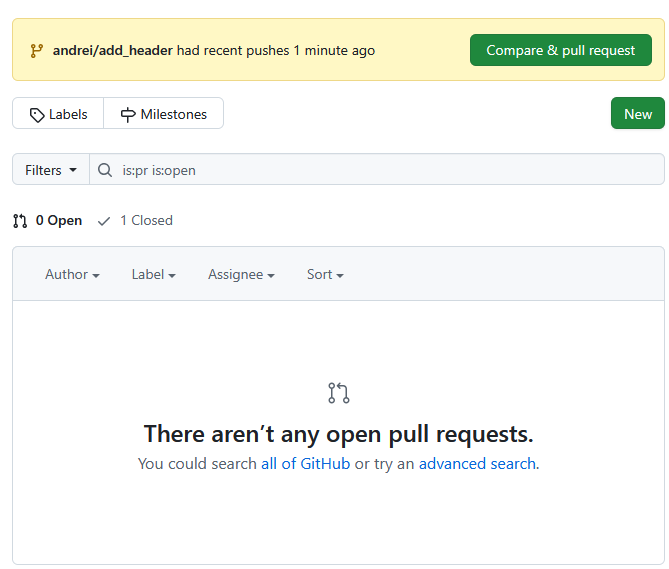This screenshot has width=669, height=569.
Task: Expand the Filters dropdown
Action: click(51, 170)
